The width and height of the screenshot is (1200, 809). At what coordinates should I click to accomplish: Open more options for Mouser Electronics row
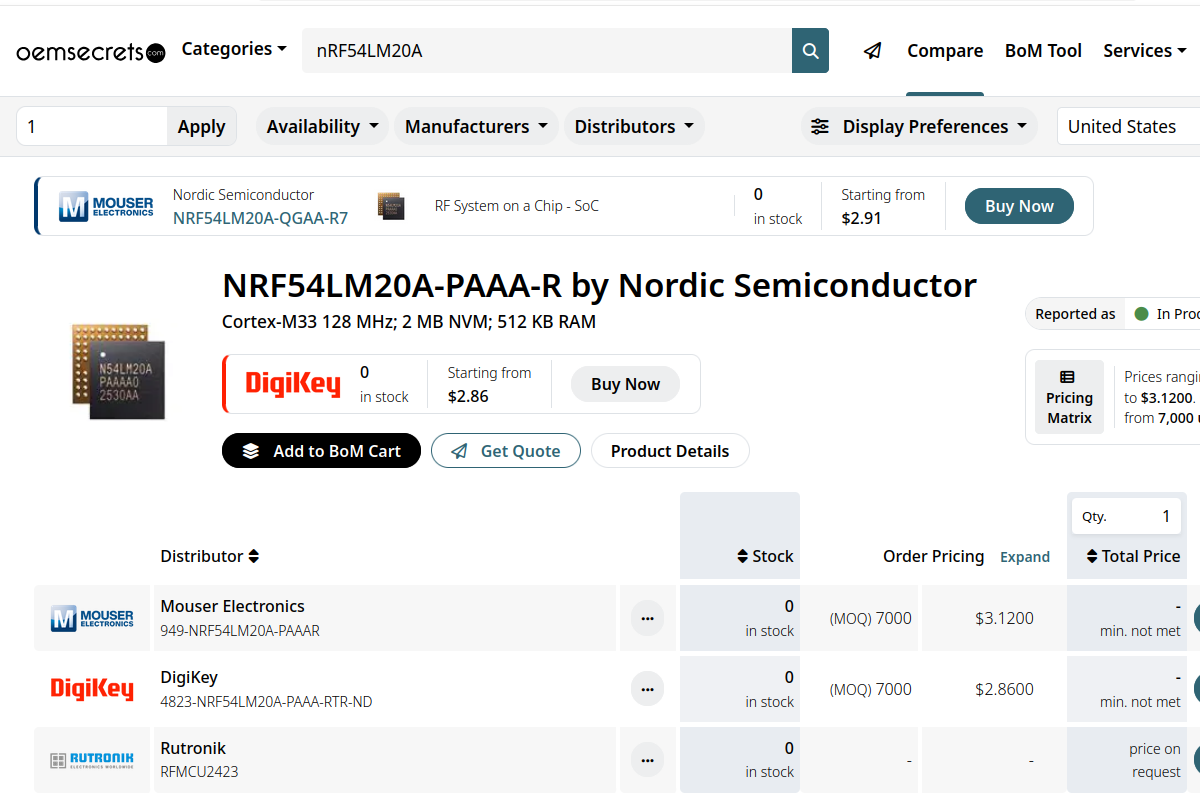647,619
